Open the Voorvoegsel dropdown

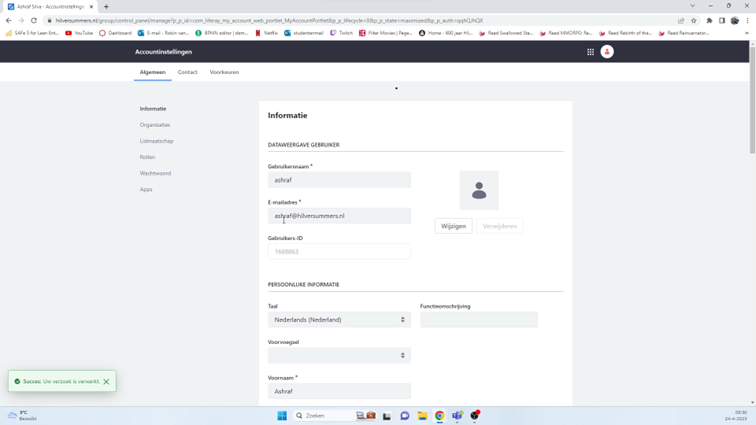point(339,355)
